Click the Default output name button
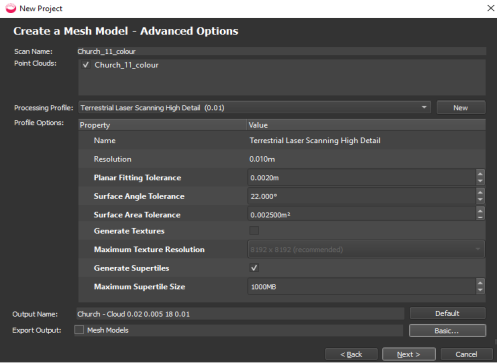 pos(447,313)
